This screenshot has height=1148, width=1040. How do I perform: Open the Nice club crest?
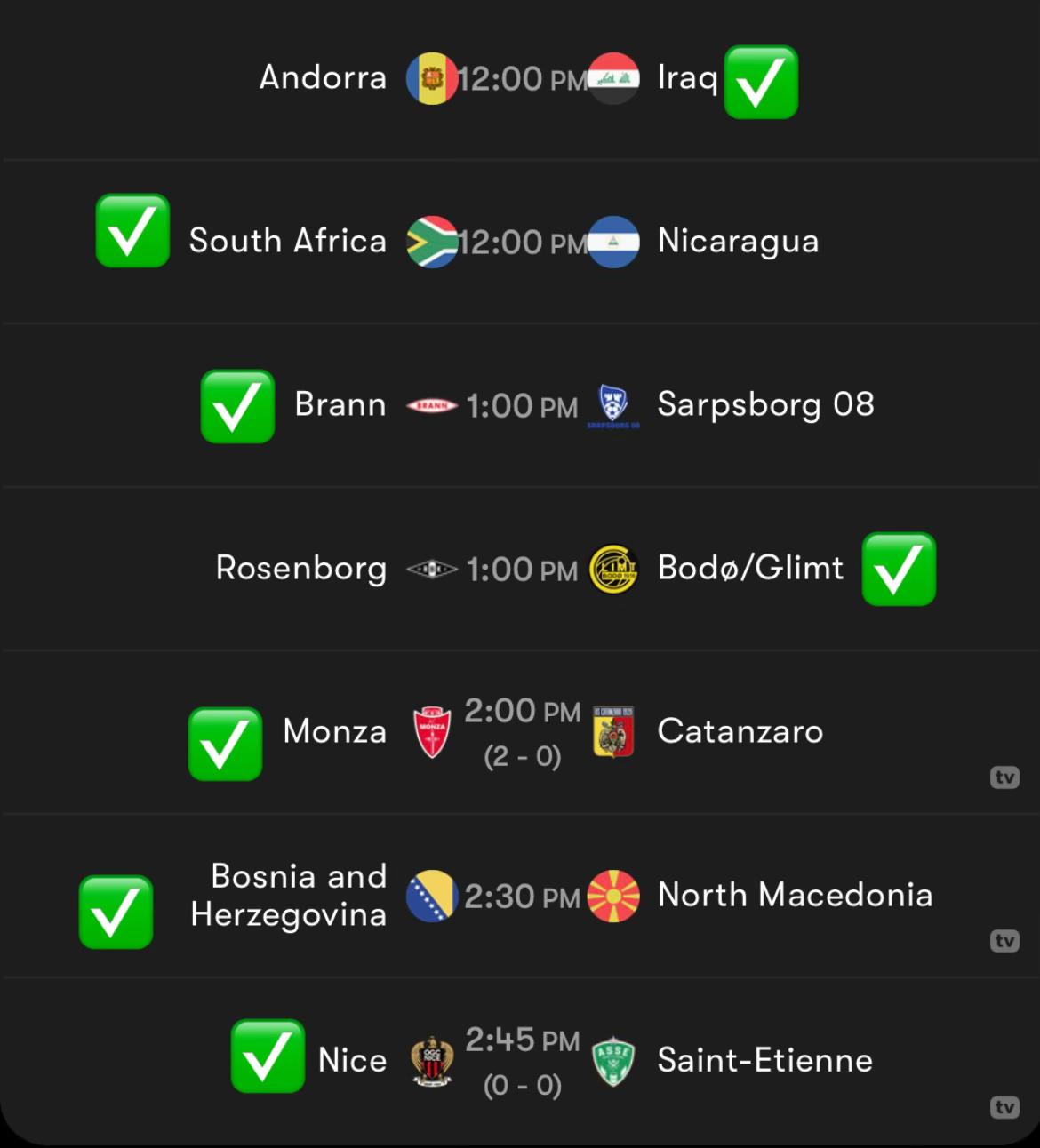click(x=432, y=1061)
